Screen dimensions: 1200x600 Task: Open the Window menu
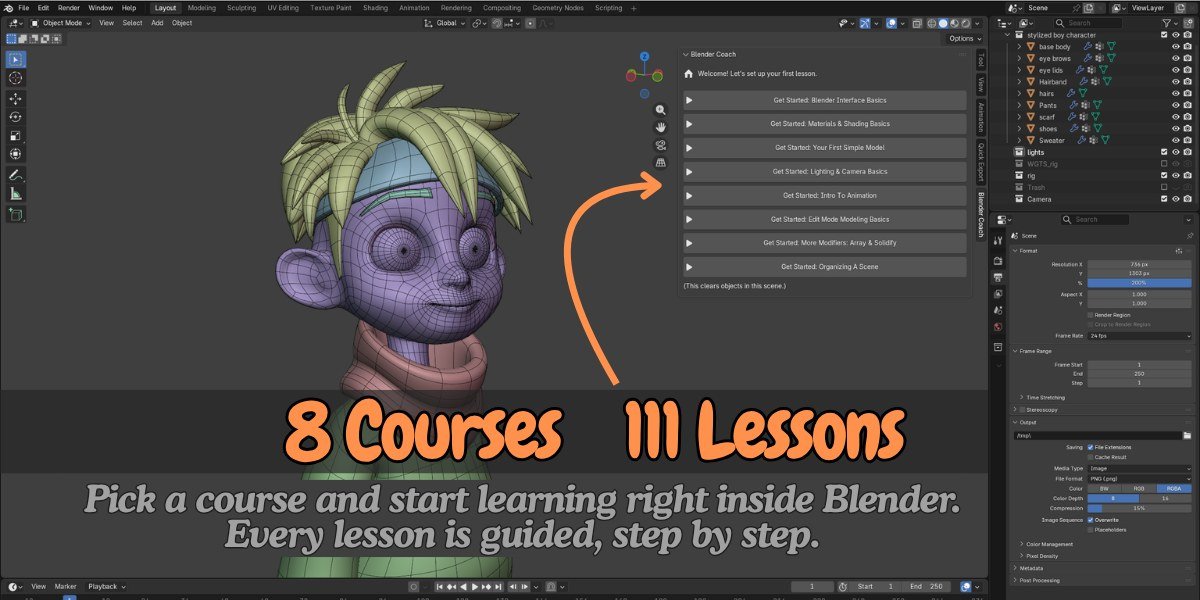point(100,7)
